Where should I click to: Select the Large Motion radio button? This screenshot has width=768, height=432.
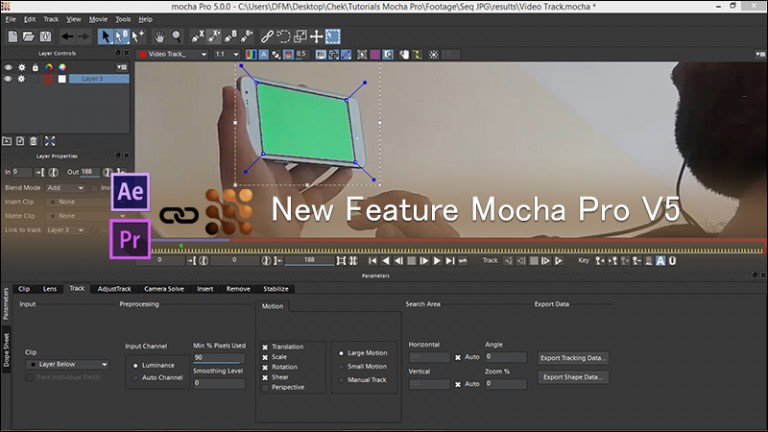click(341, 353)
